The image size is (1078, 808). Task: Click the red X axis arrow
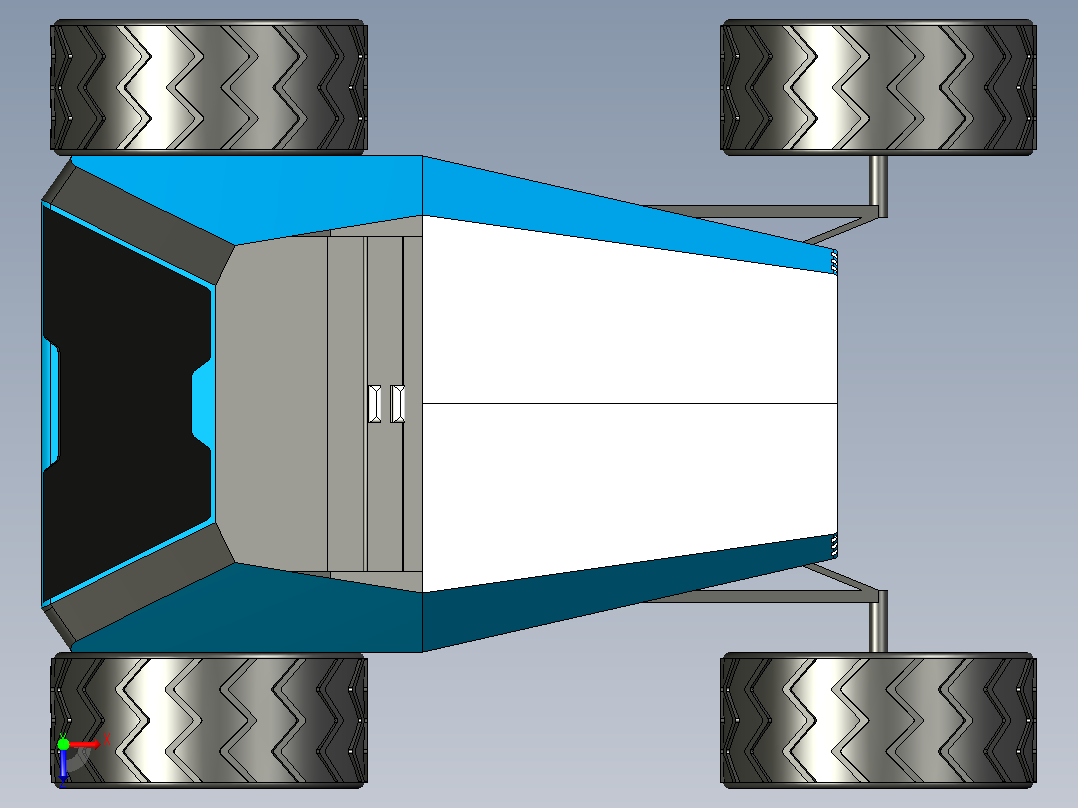[x=84, y=744]
